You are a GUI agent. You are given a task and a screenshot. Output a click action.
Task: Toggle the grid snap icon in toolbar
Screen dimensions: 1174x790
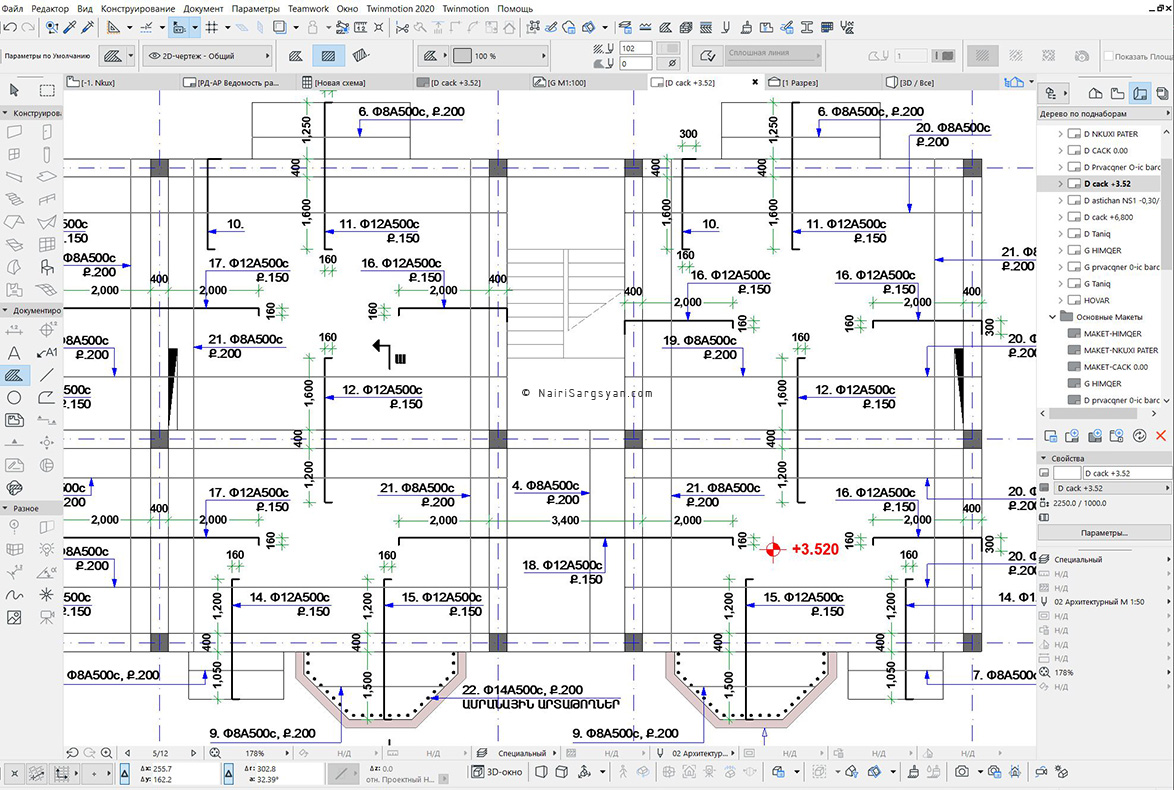212,28
